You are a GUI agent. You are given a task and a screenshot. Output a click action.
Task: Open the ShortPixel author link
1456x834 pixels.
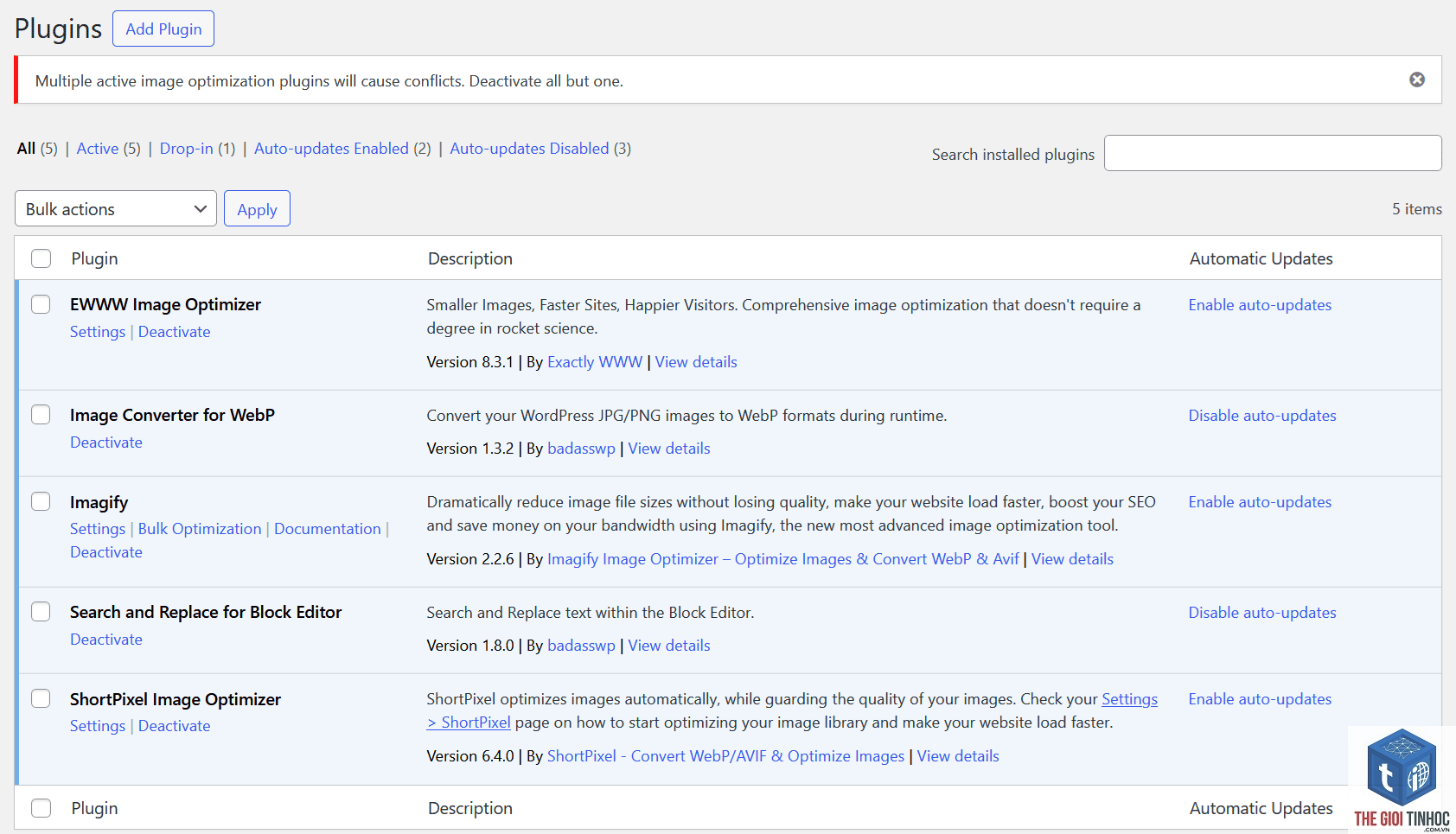pyautogui.click(x=725, y=756)
